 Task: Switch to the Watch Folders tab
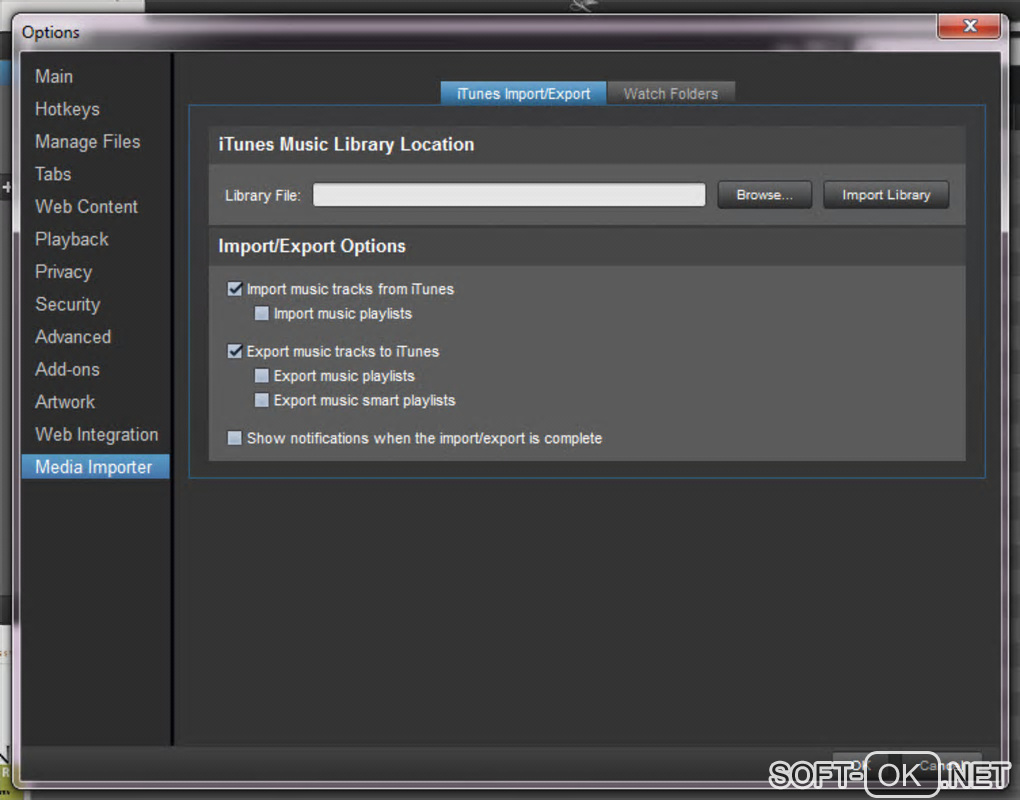click(671, 94)
